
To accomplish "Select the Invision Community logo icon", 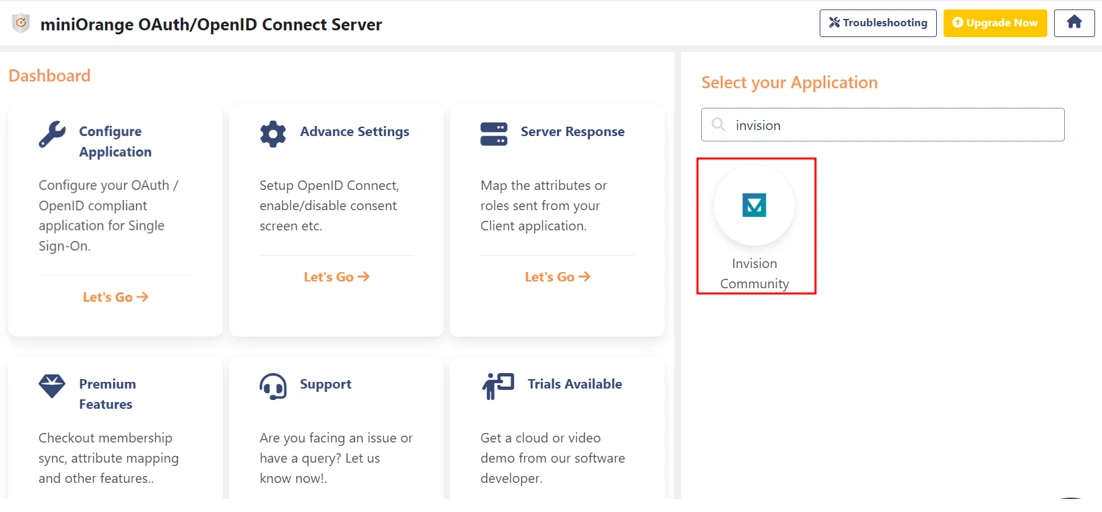I will pos(754,205).
